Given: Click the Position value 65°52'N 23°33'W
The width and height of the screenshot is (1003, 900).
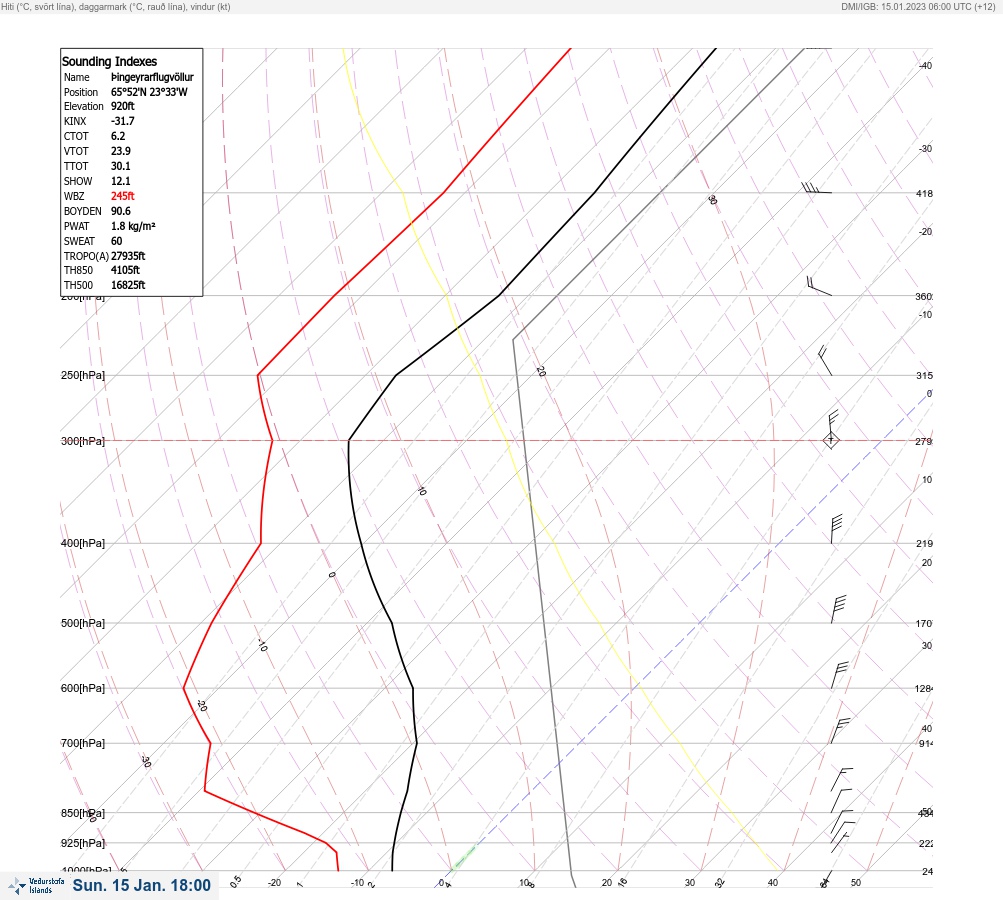Looking at the screenshot, I should coord(149,92).
